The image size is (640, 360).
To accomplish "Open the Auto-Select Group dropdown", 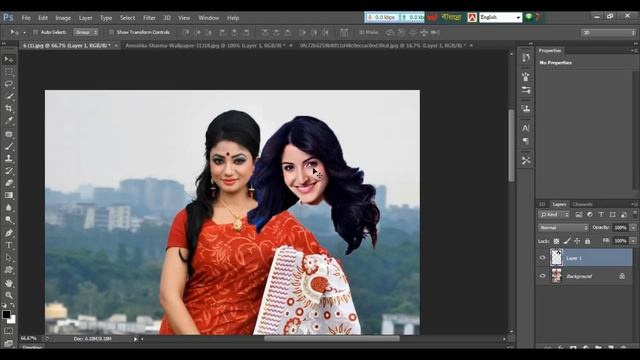I will tap(86, 32).
